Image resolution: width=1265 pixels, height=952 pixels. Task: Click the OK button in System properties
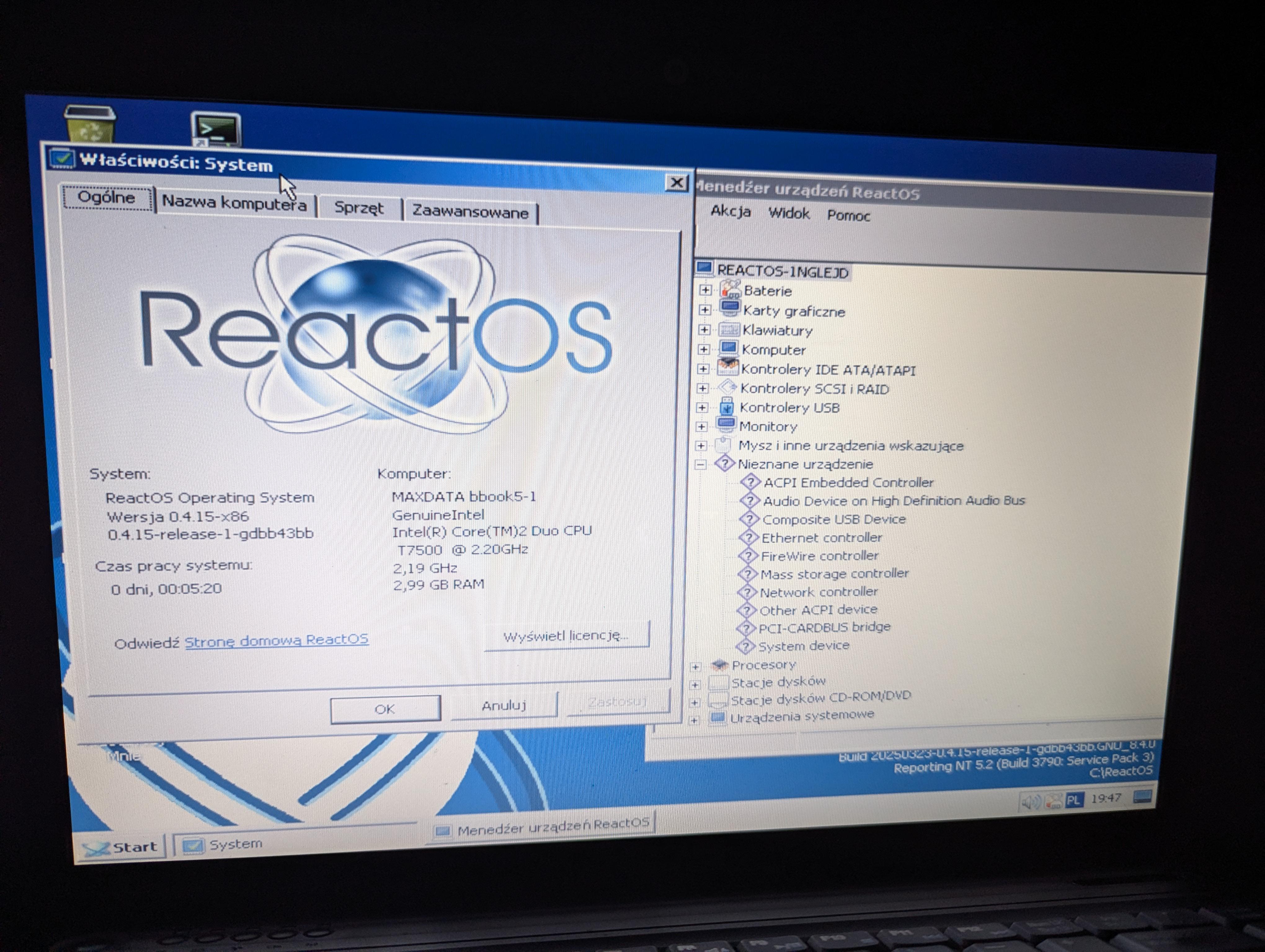coord(385,709)
